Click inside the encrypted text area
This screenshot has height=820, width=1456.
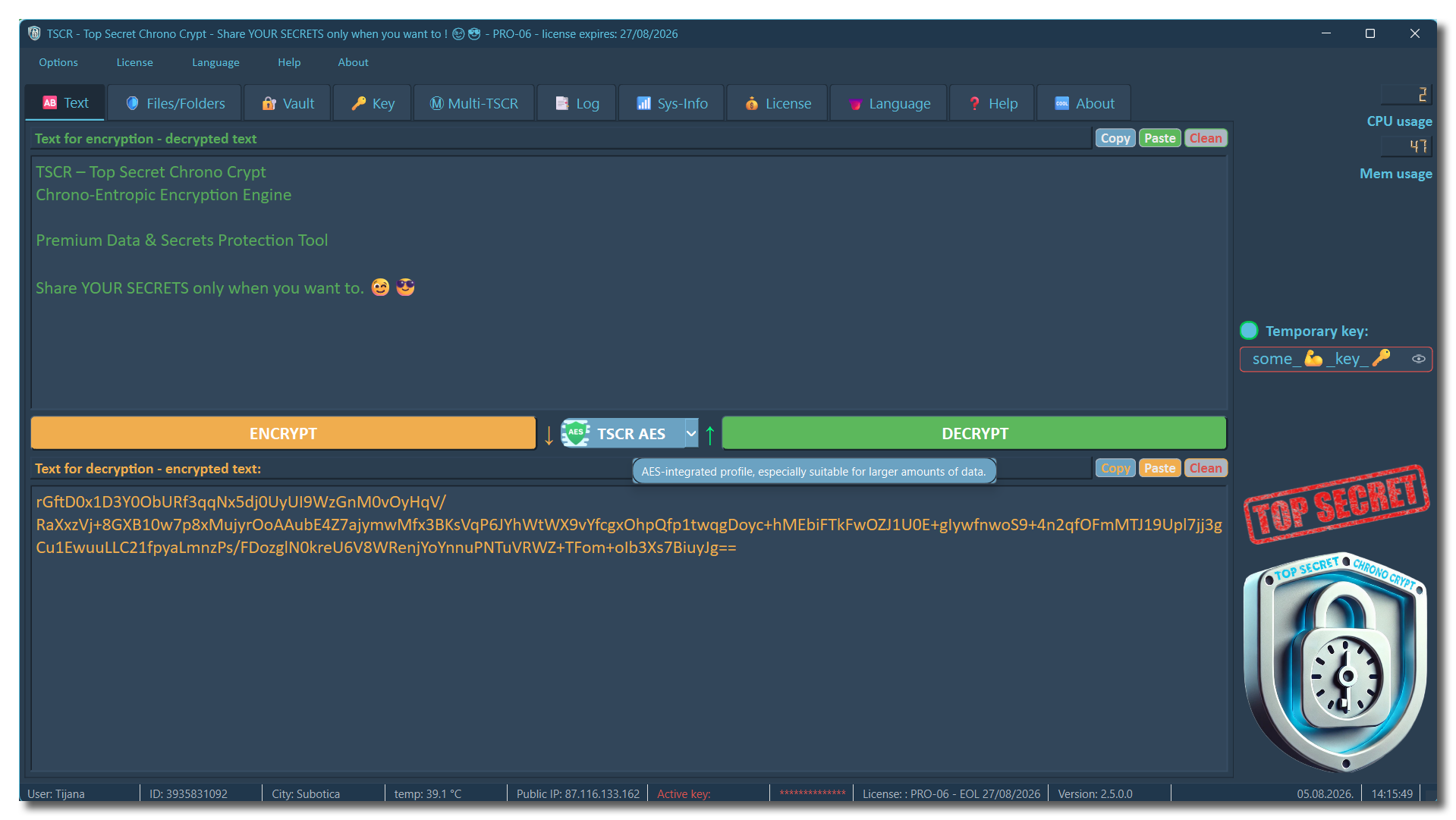(629, 628)
